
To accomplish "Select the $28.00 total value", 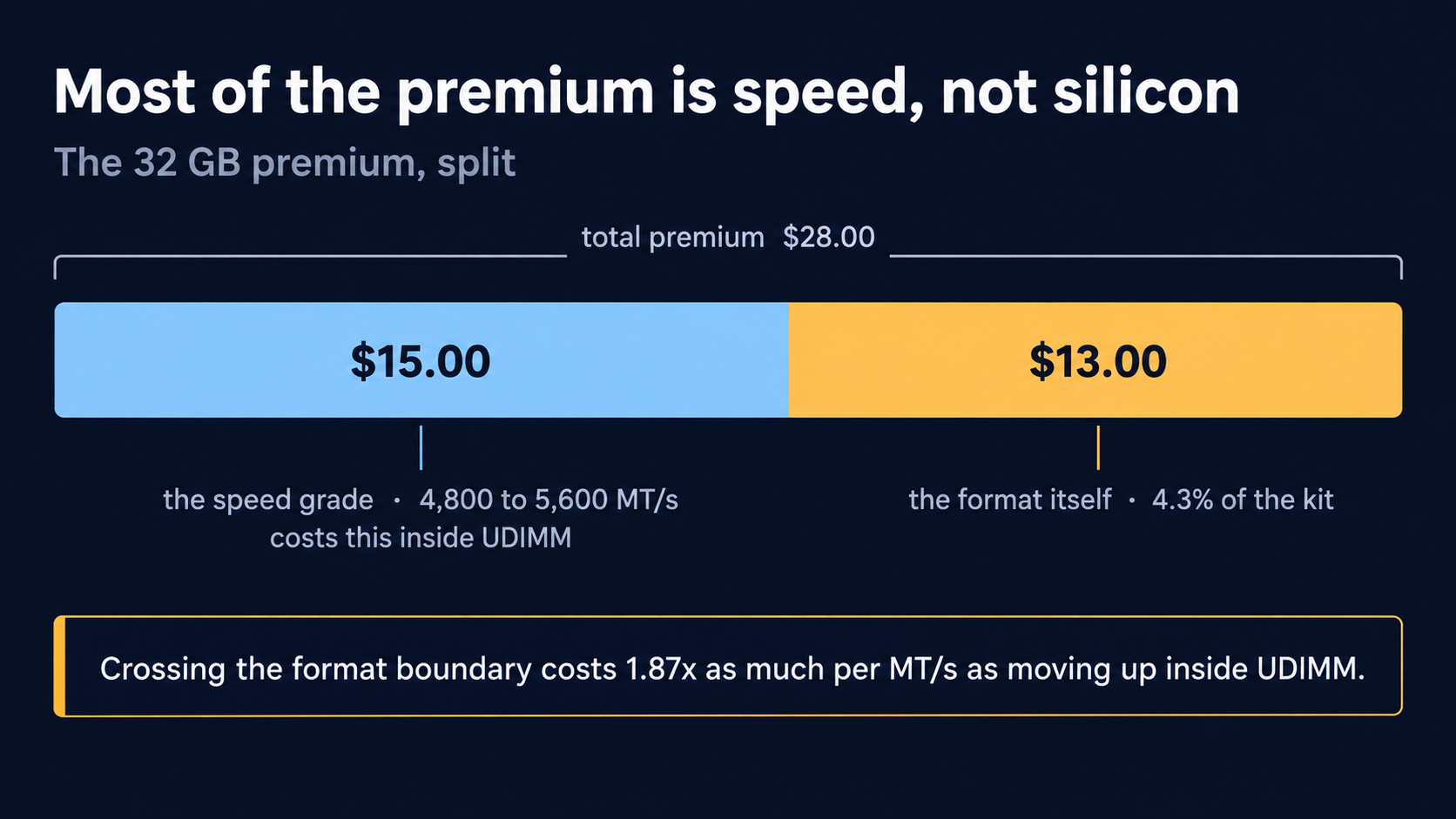I will click(828, 237).
